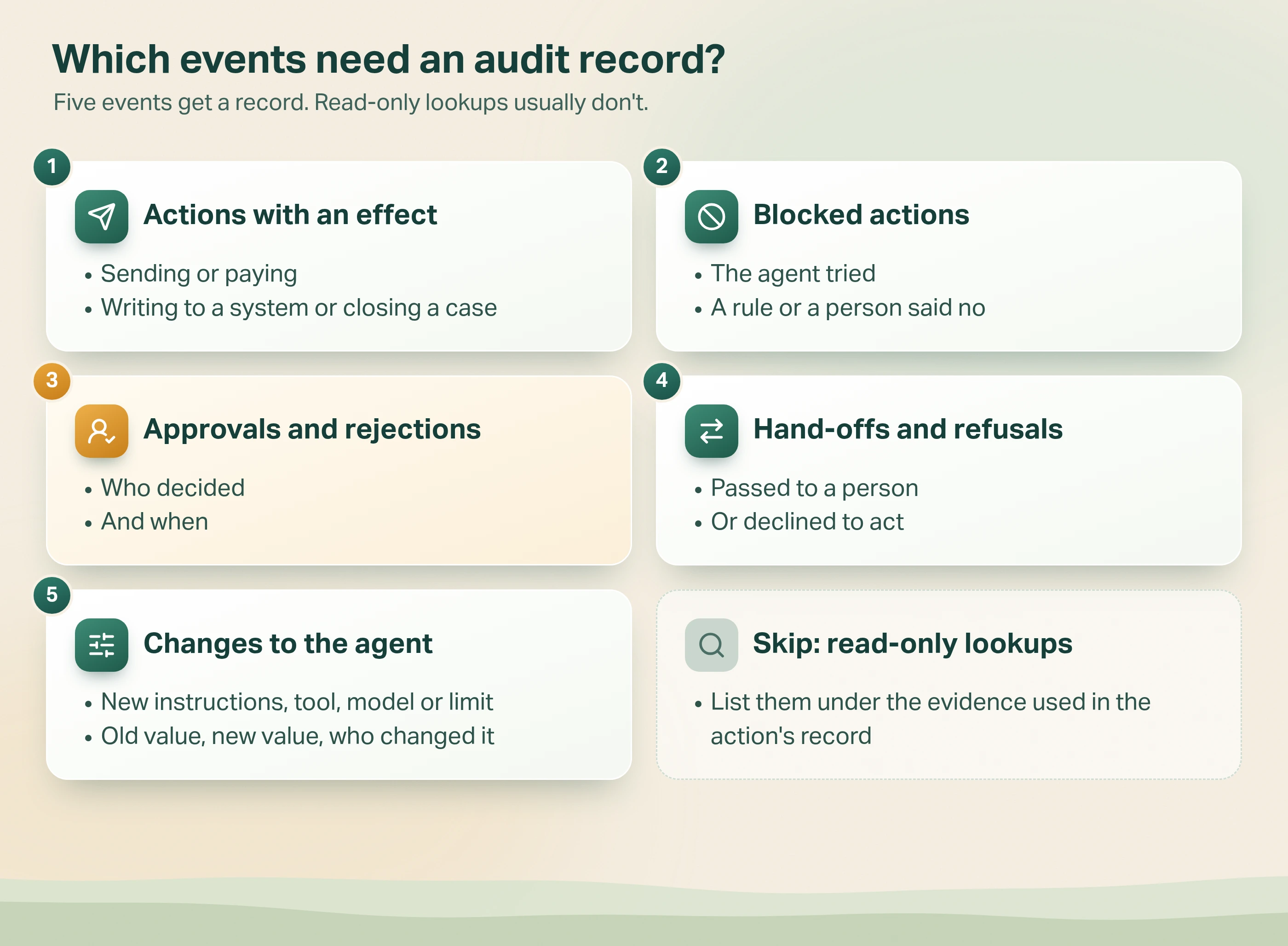Click bullet 'Passed to a person'
The width and height of the screenshot is (1288, 946).
click(815, 489)
